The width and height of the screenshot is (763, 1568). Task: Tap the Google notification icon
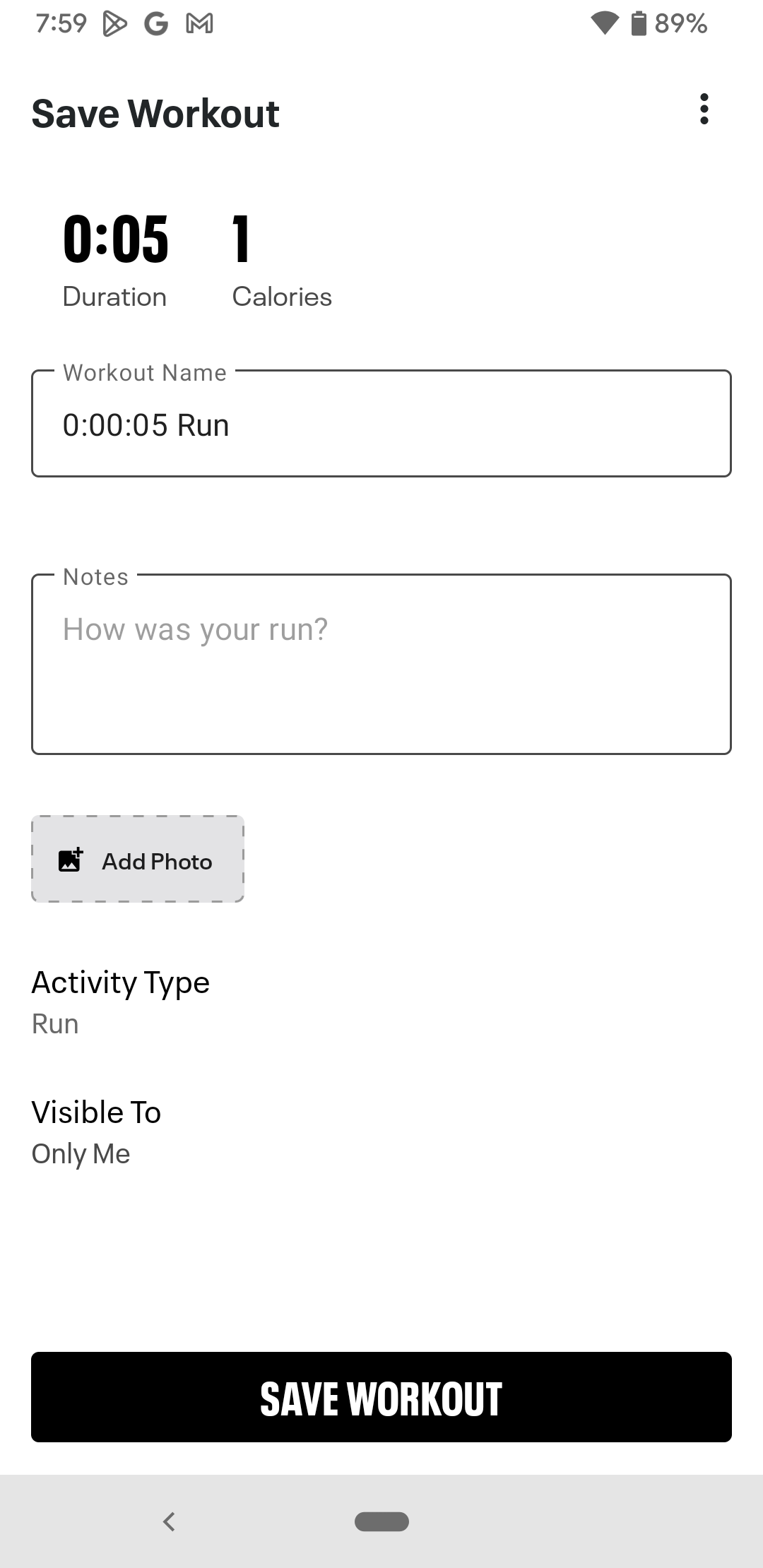(x=156, y=24)
